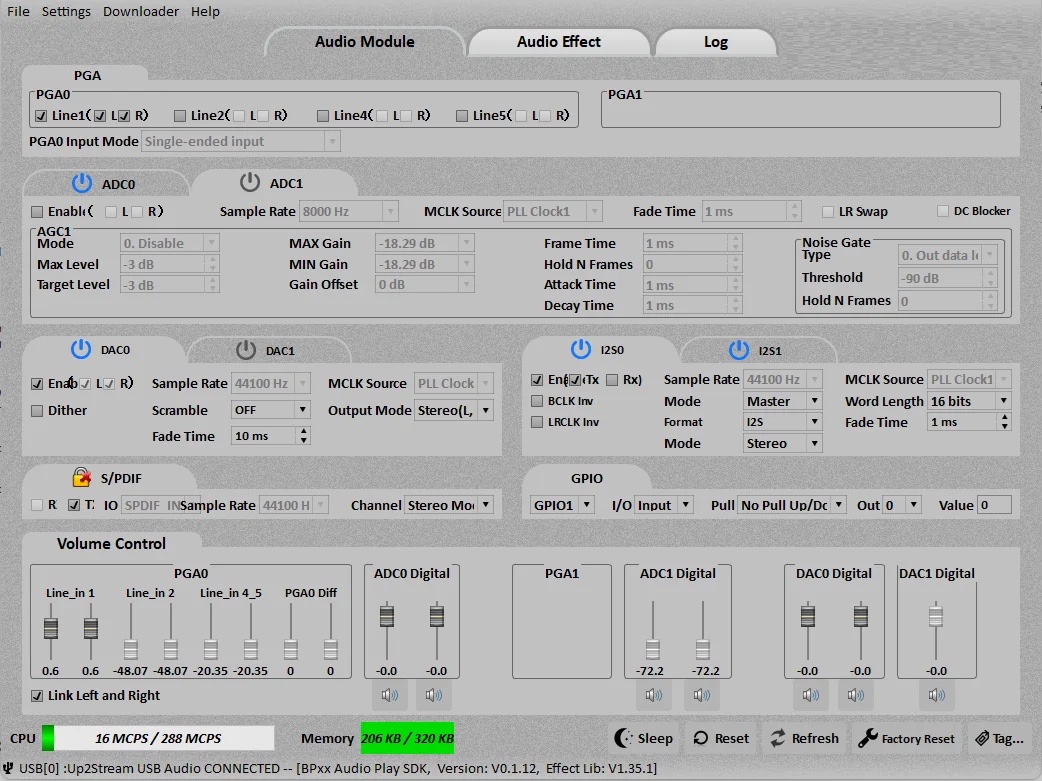1042x781 pixels.
Task: Click the ADC1 power icon
Action: point(249,183)
